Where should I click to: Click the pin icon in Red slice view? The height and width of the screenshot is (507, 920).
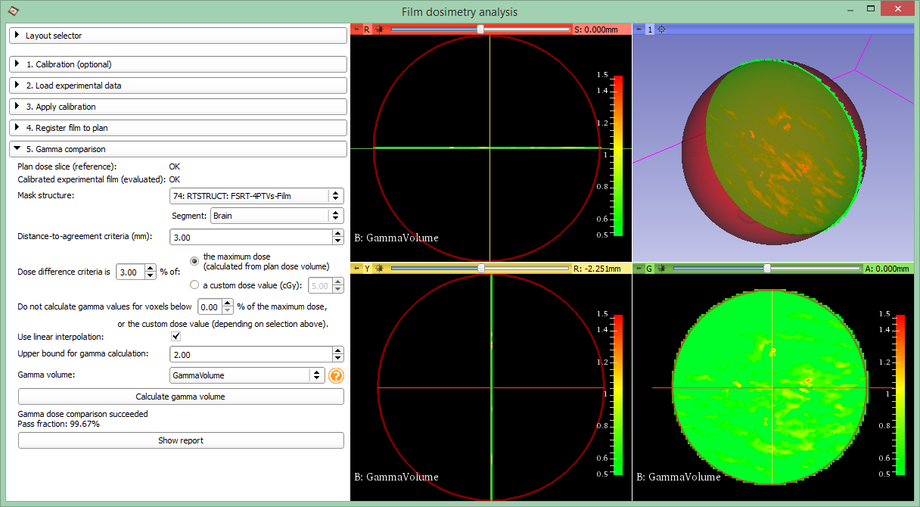[x=357, y=30]
